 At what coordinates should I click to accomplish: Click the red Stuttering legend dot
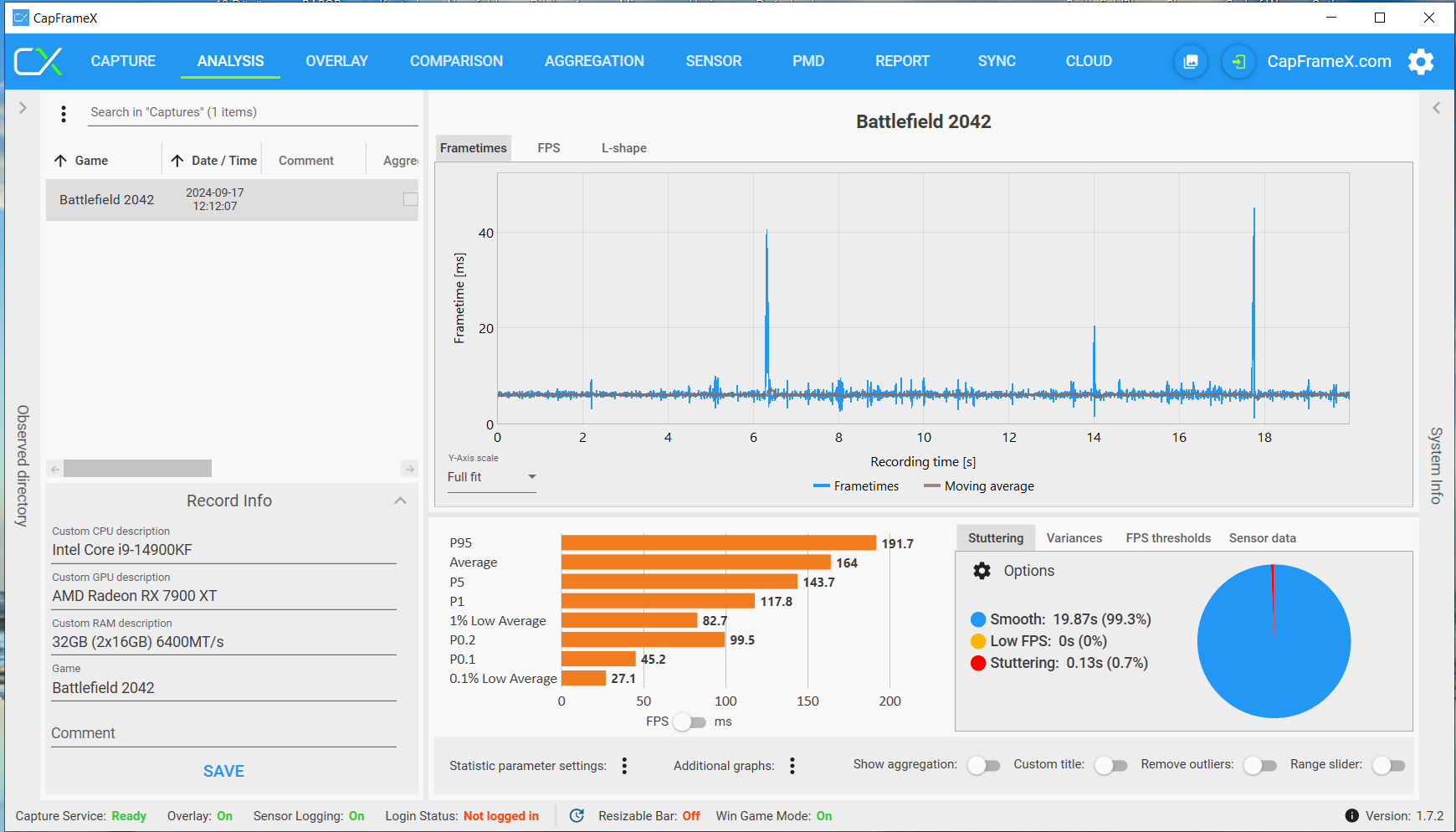tap(978, 663)
